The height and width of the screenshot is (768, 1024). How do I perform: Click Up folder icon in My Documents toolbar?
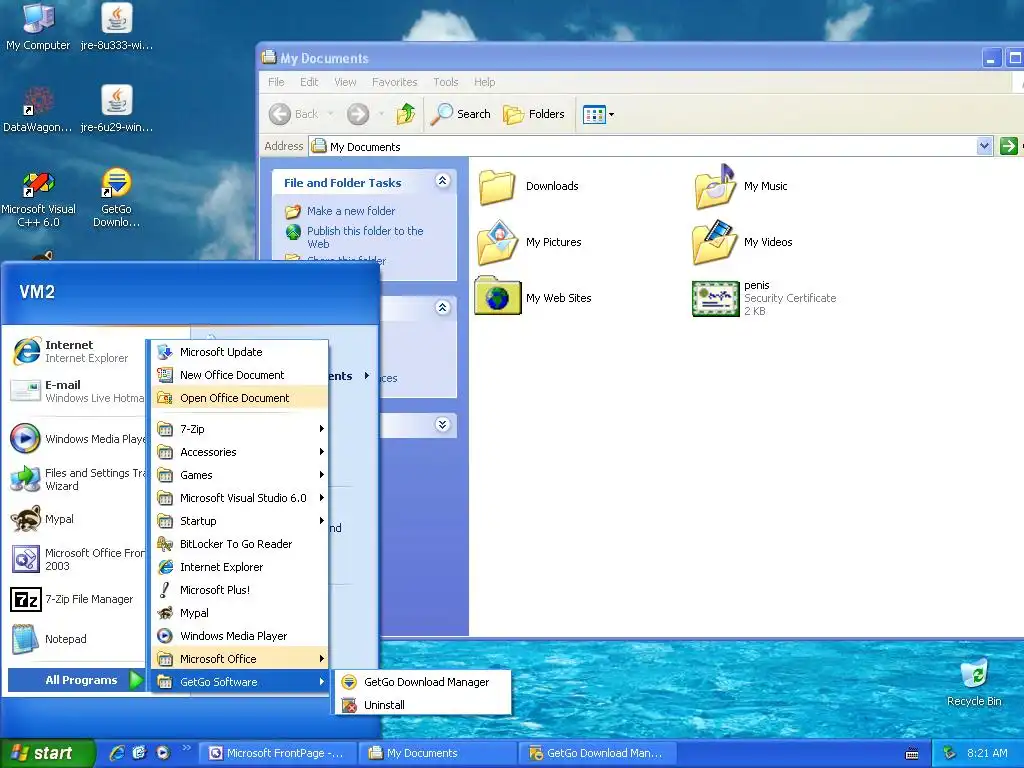[x=406, y=114]
